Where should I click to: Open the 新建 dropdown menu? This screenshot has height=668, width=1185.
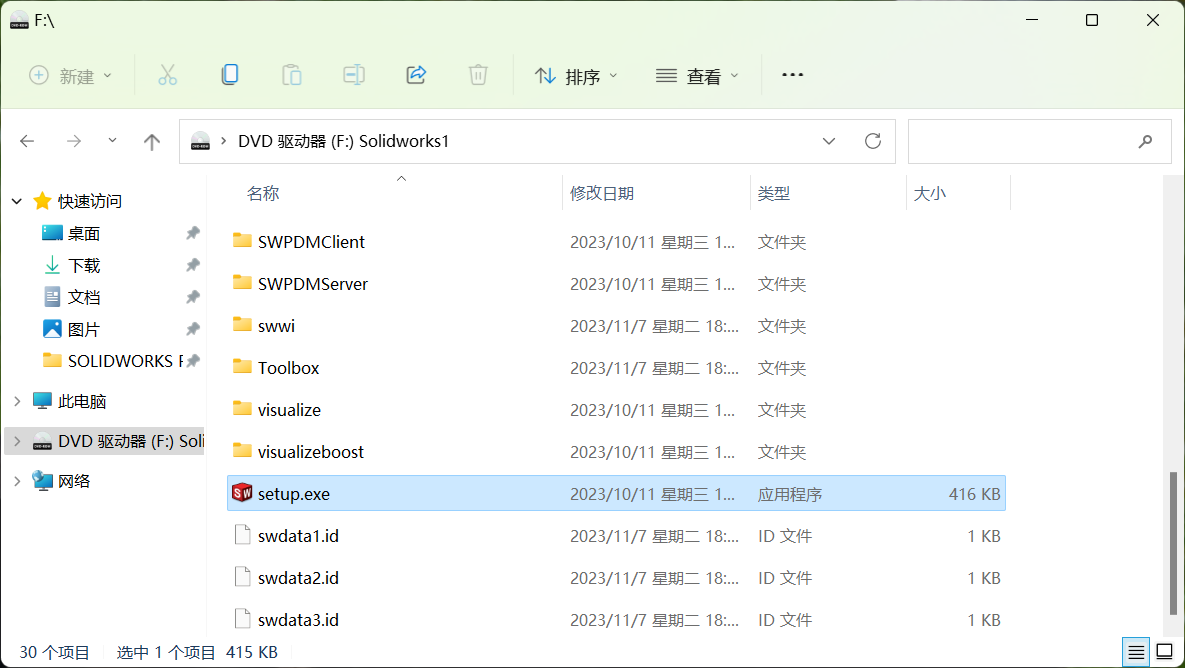click(71, 76)
